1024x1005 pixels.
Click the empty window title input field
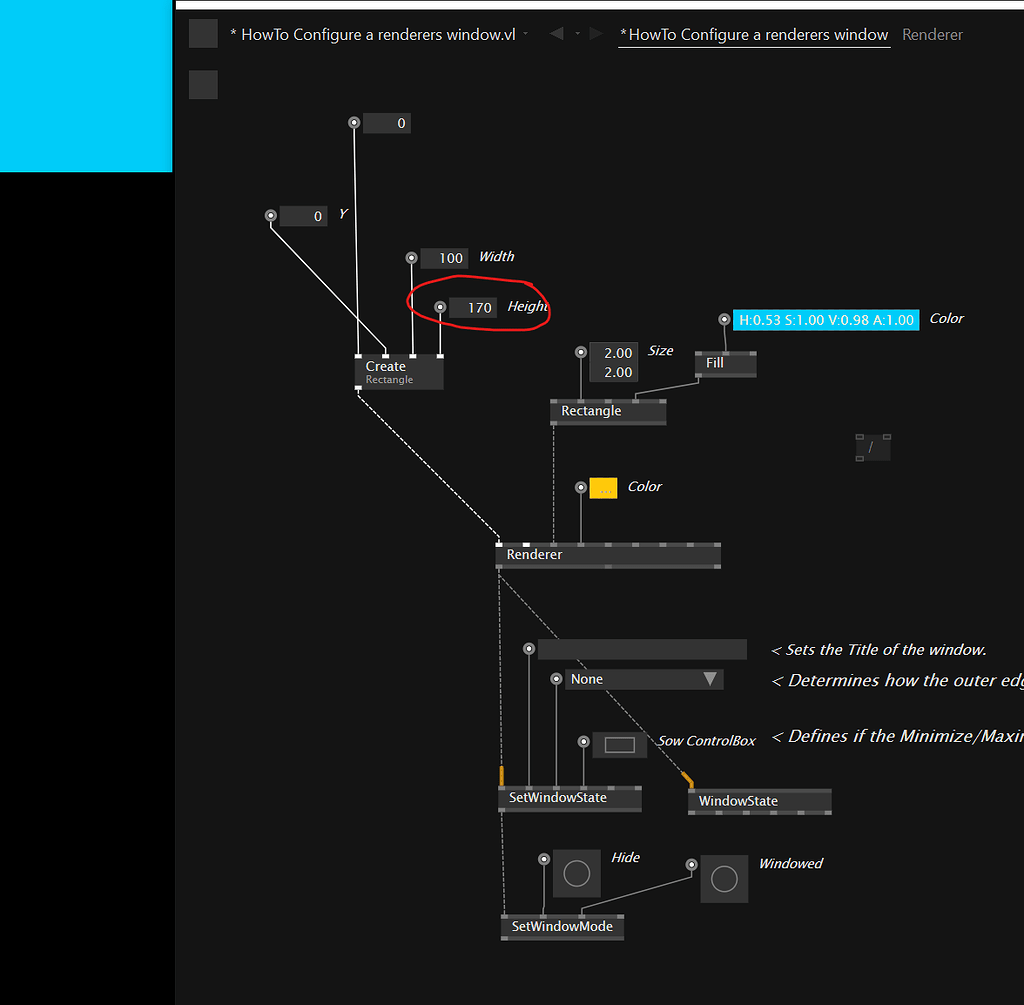pyautogui.click(x=640, y=649)
